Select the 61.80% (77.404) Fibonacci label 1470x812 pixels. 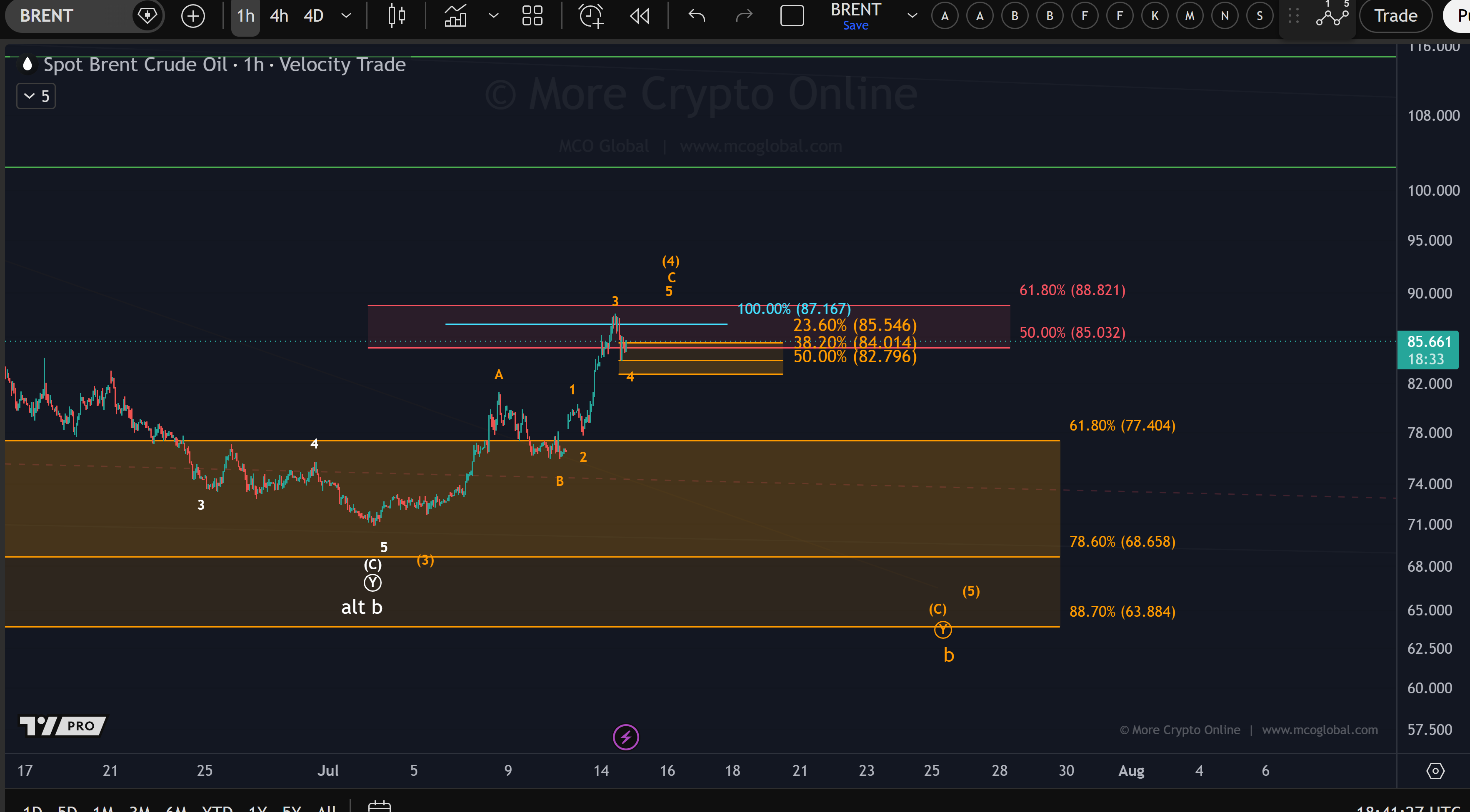point(1122,426)
